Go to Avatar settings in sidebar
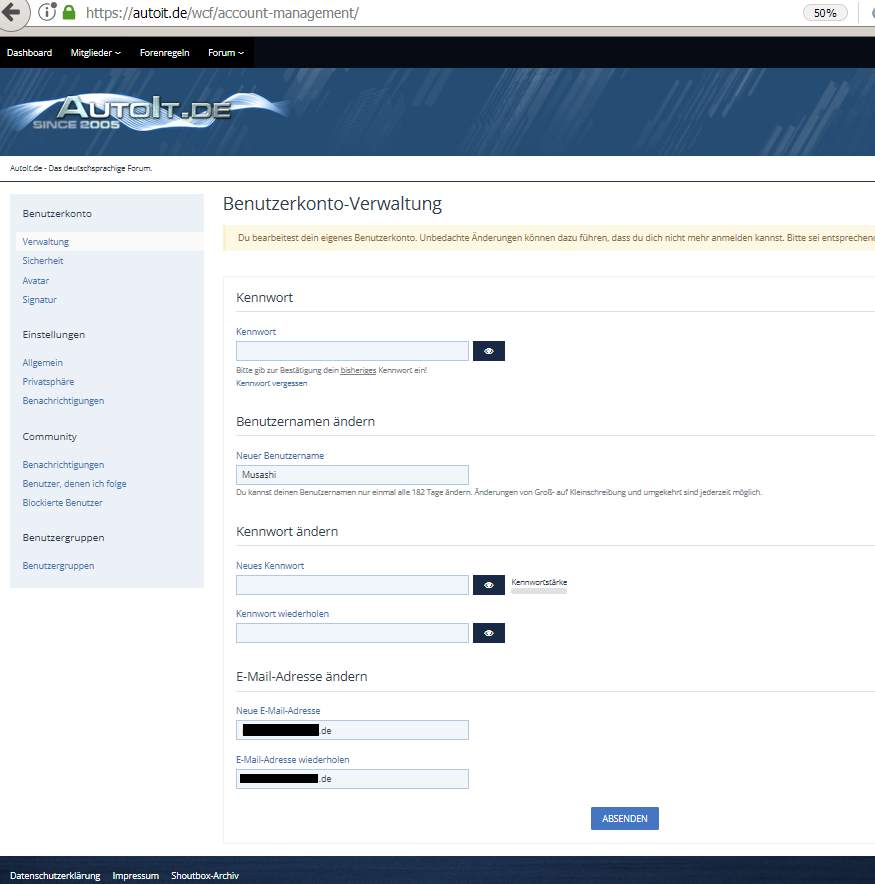 pos(36,281)
